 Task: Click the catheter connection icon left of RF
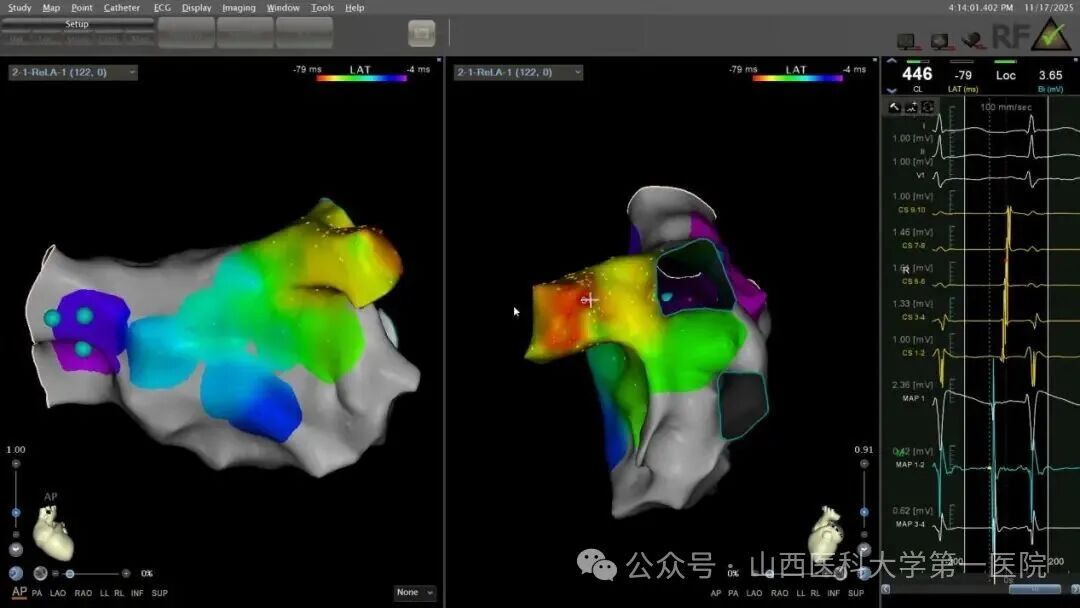[x=971, y=40]
